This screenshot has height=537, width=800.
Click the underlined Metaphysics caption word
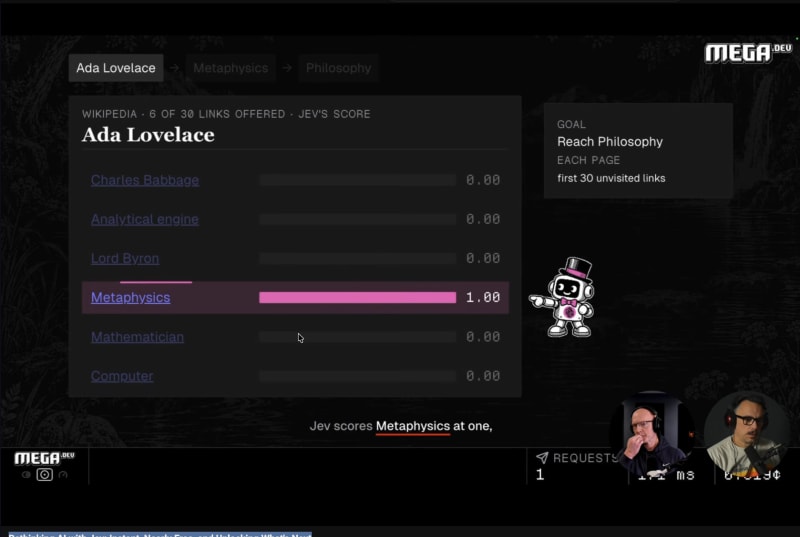pos(413,426)
